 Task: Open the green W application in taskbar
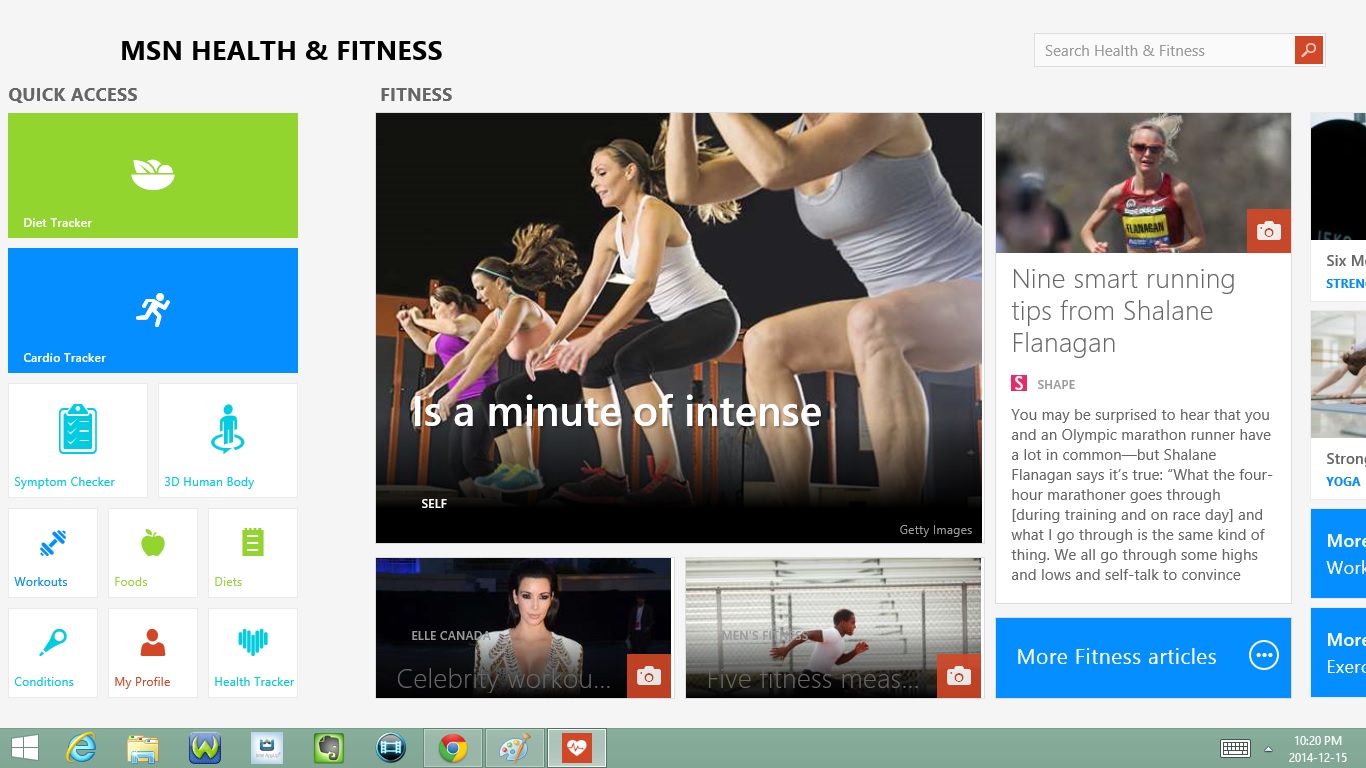click(205, 748)
